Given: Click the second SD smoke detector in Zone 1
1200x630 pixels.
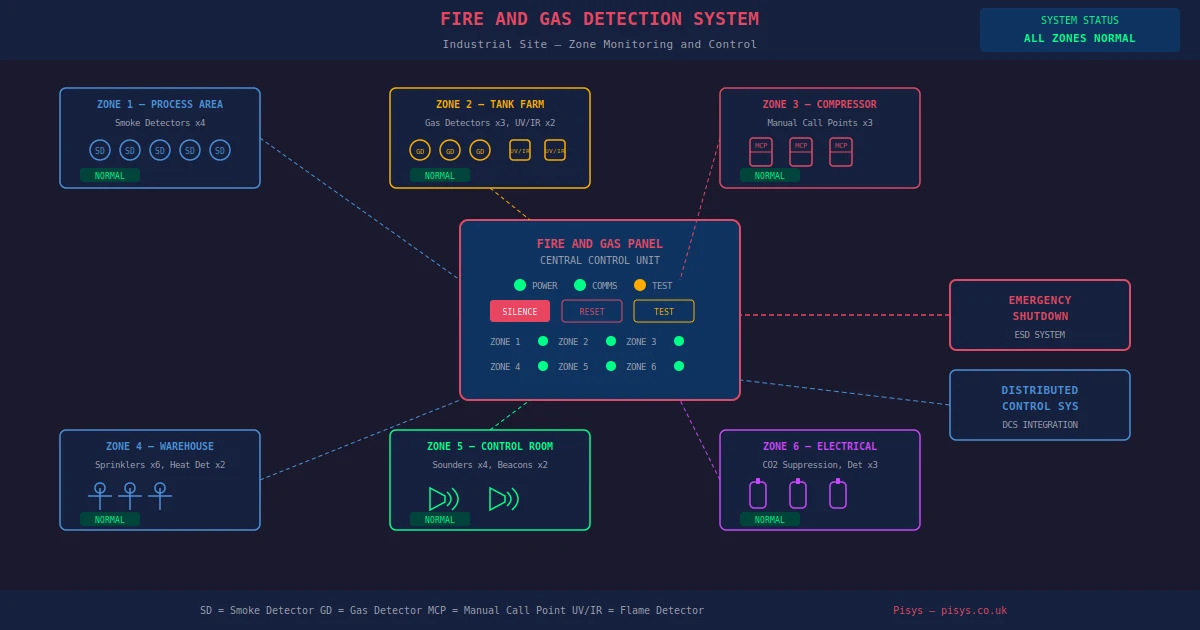Looking at the screenshot, I should coord(130,150).
